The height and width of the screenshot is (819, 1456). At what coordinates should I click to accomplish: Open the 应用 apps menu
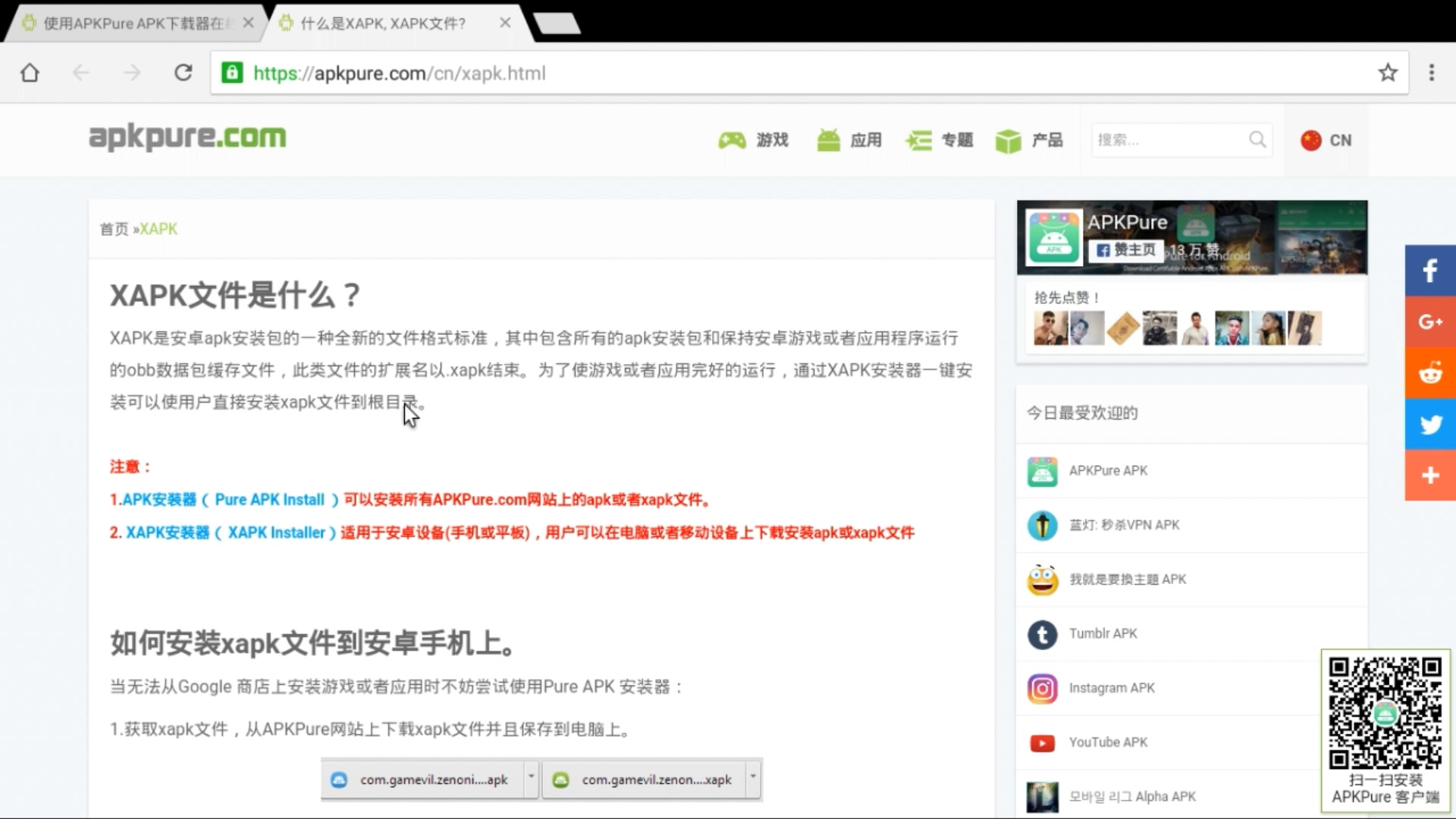point(849,140)
